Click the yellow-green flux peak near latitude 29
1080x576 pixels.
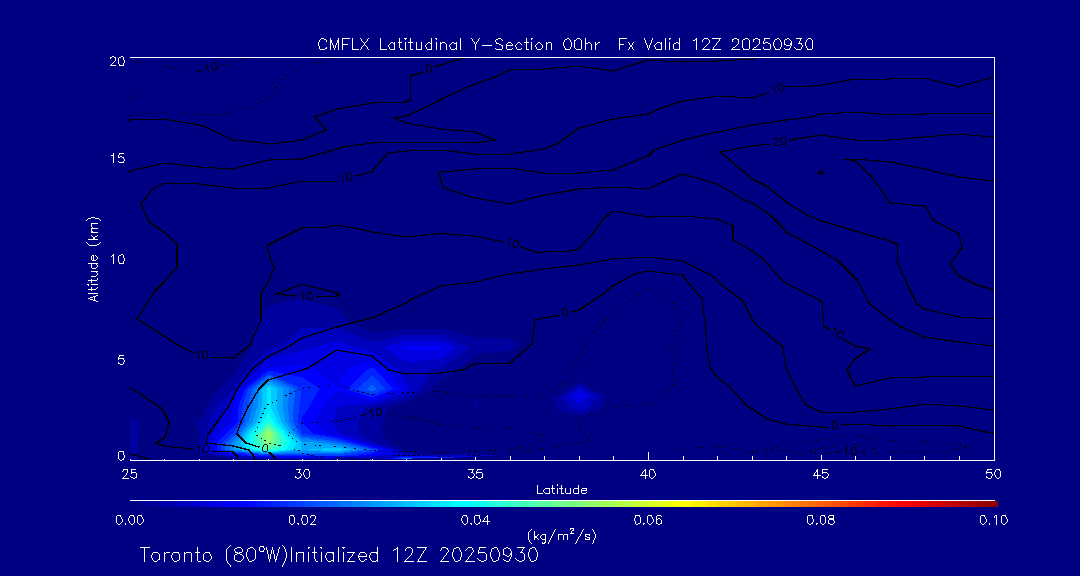[x=268, y=432]
